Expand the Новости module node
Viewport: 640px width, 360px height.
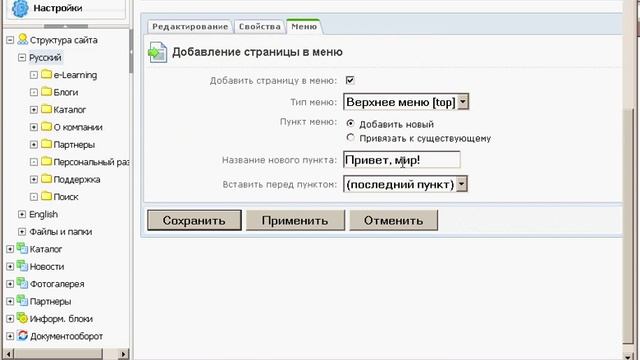[10, 267]
